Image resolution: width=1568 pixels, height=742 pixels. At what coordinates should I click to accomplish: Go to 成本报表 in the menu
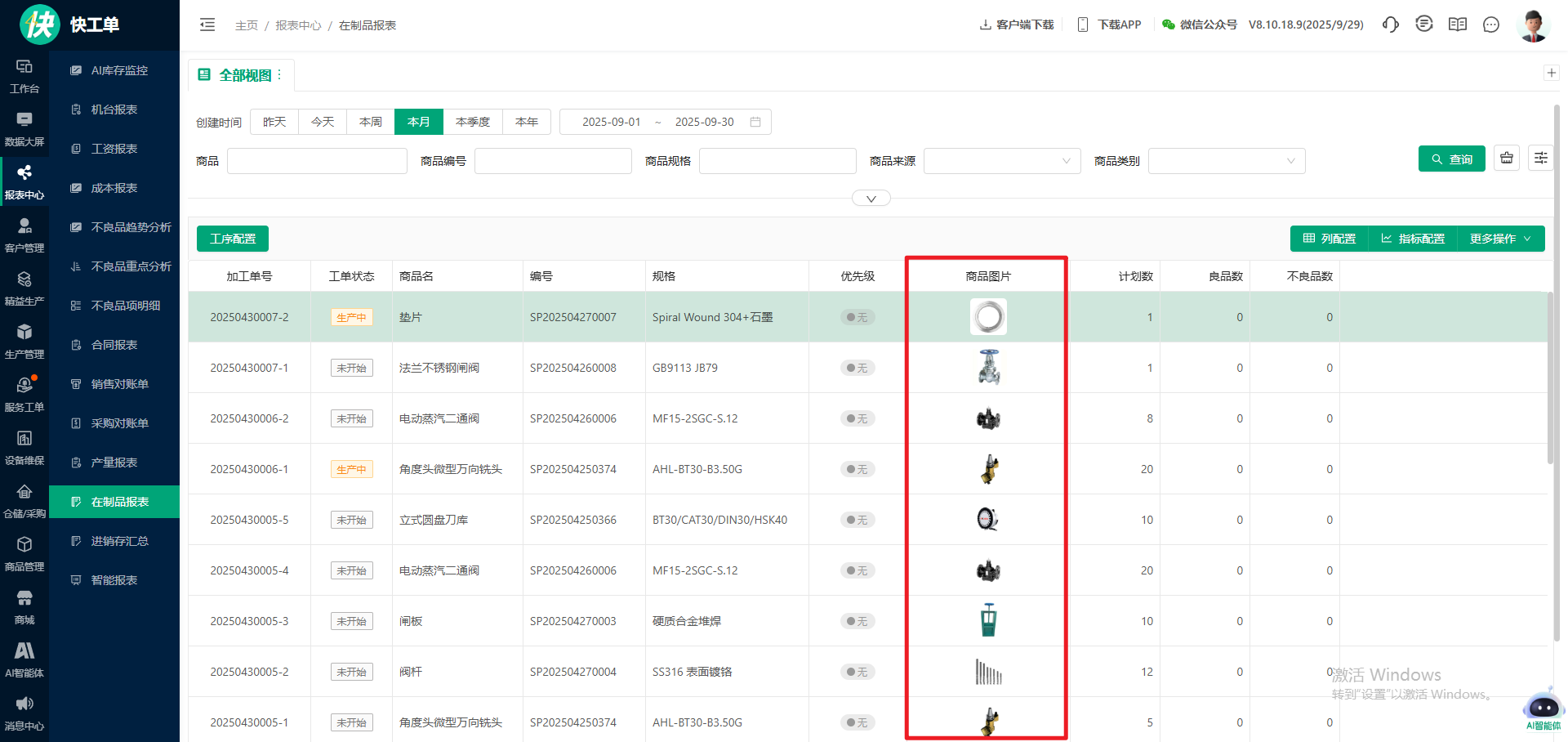tap(114, 188)
